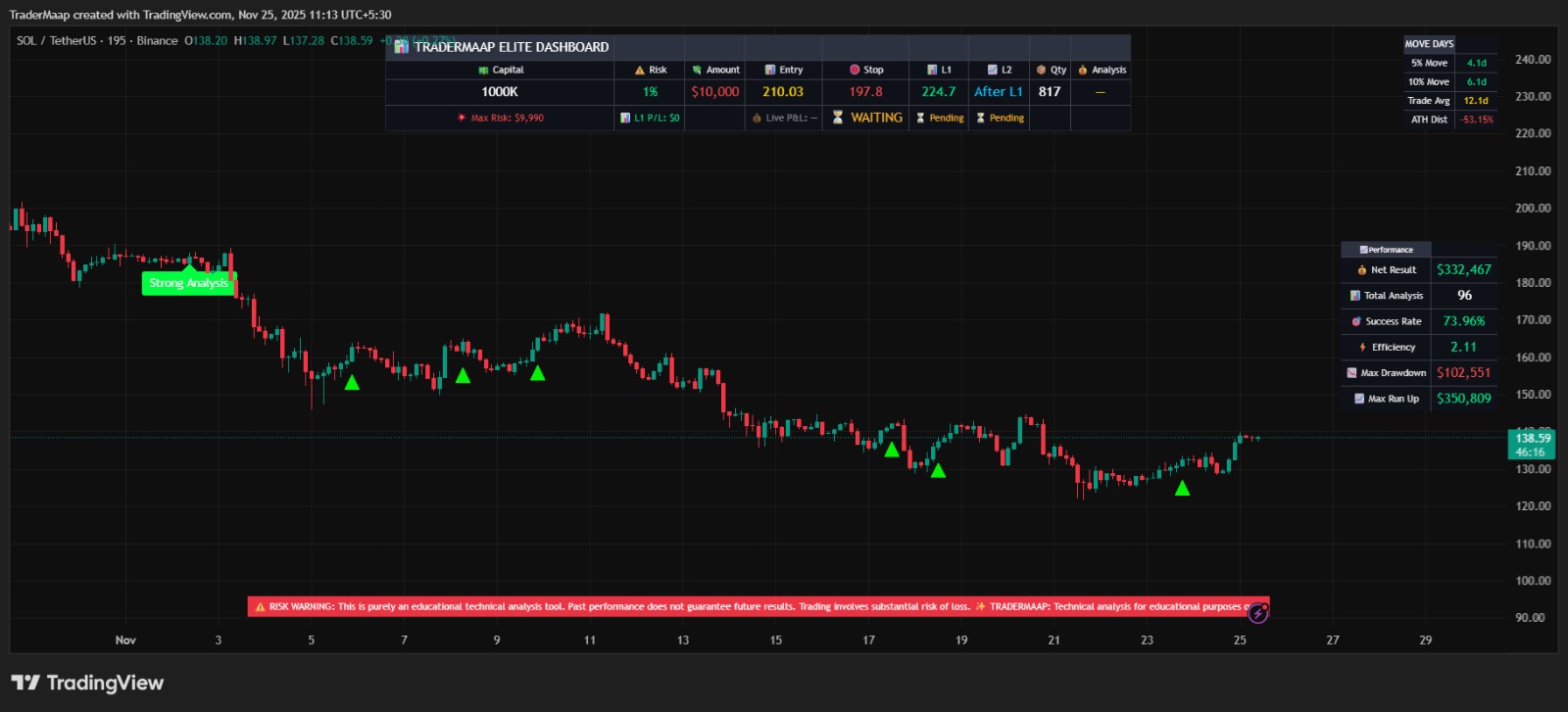
Task: Click the green triangle marker near date 23
Action: coord(1182,488)
